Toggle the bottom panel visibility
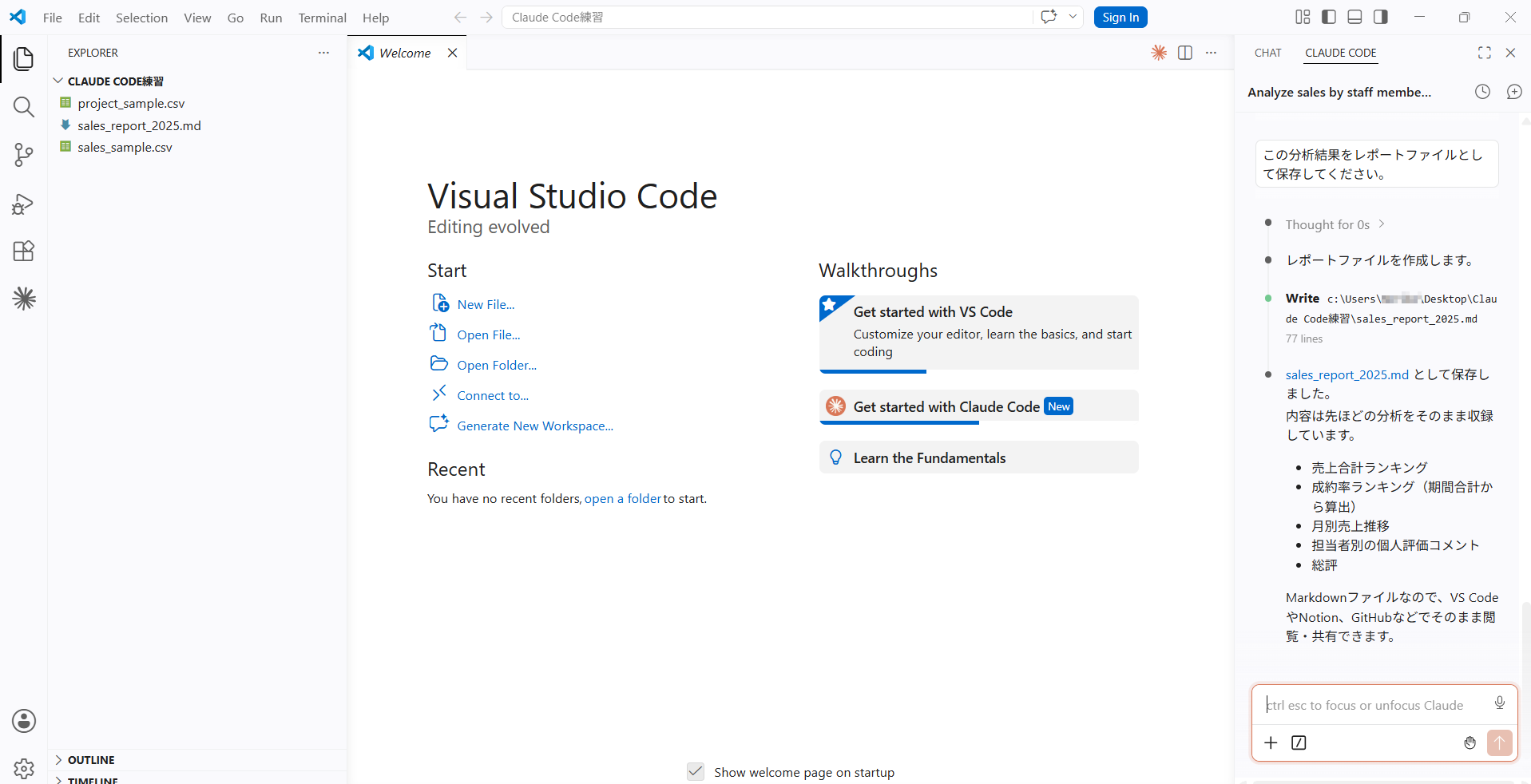 (x=1354, y=17)
